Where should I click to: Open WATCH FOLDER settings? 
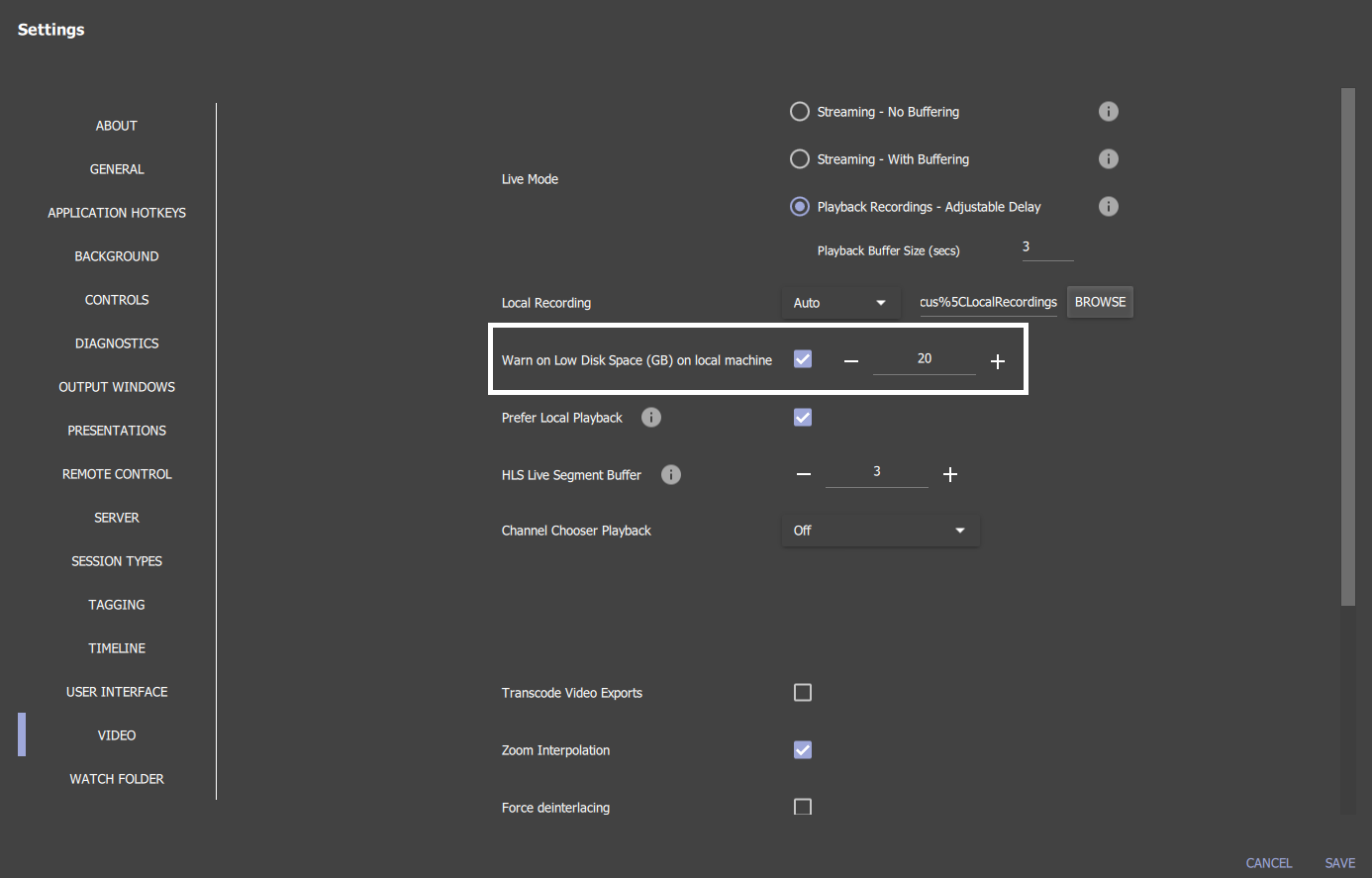point(117,779)
